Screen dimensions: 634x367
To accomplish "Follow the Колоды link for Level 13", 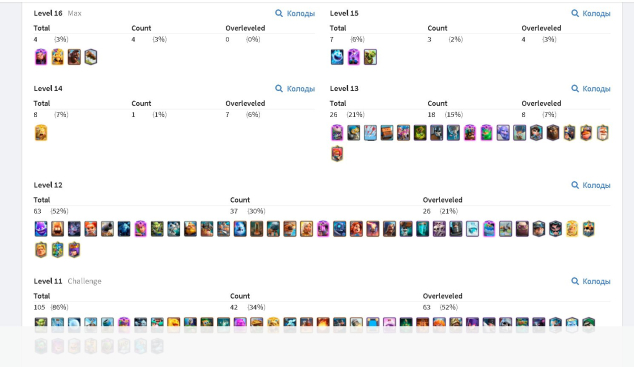I will [590, 89].
